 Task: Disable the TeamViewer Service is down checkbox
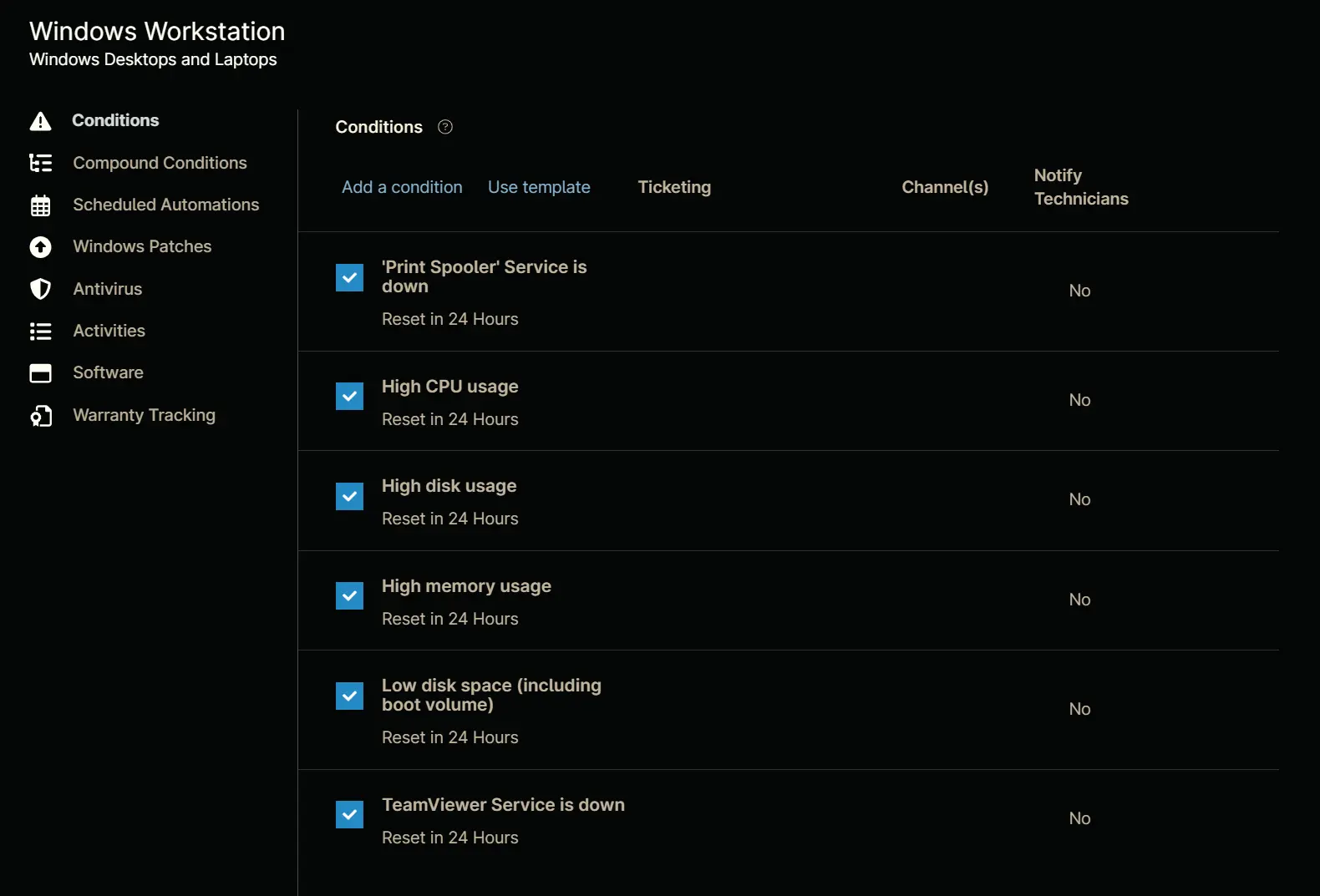pyautogui.click(x=349, y=814)
